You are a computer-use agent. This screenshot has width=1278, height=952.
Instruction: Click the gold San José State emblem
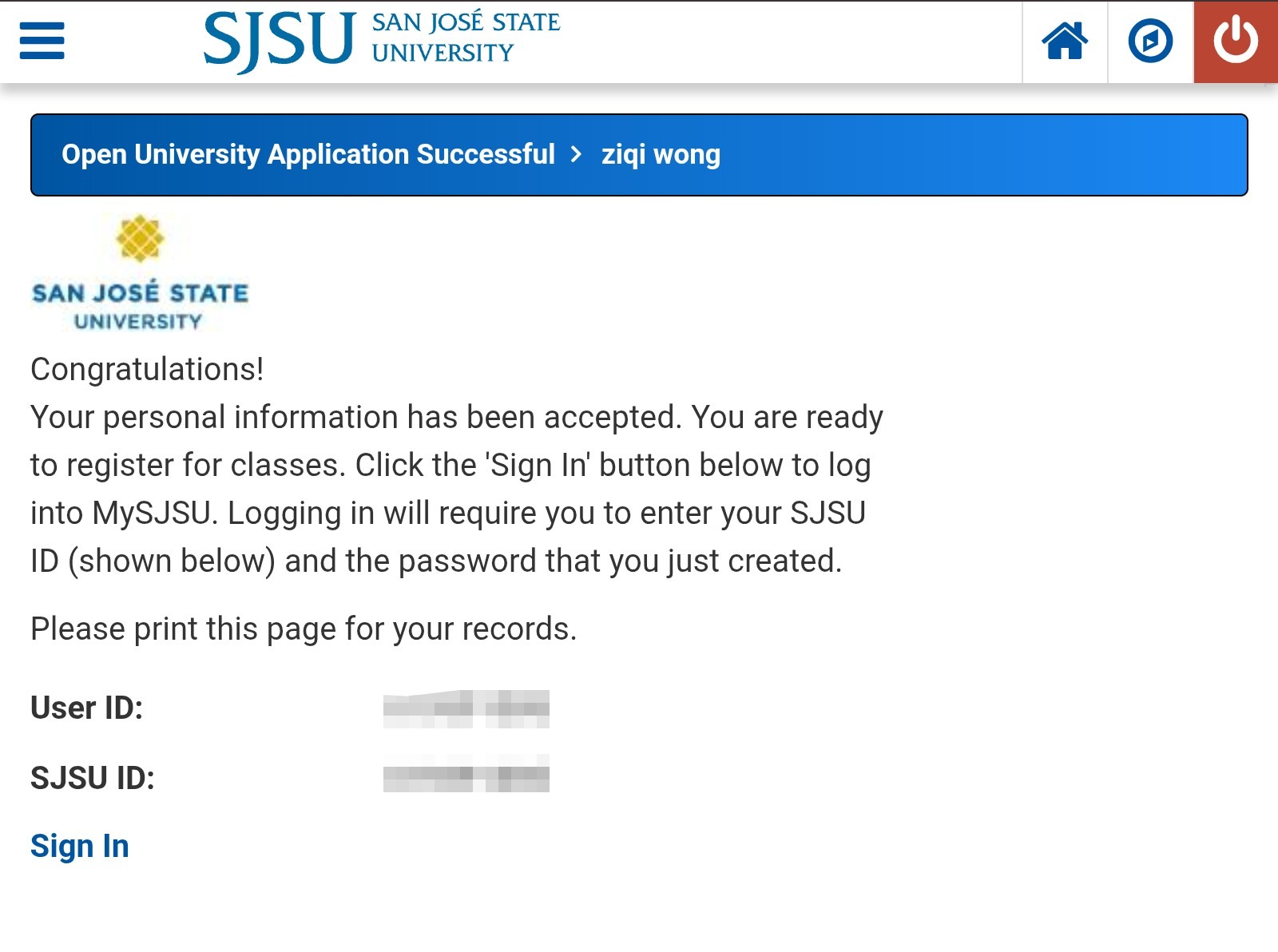click(140, 239)
